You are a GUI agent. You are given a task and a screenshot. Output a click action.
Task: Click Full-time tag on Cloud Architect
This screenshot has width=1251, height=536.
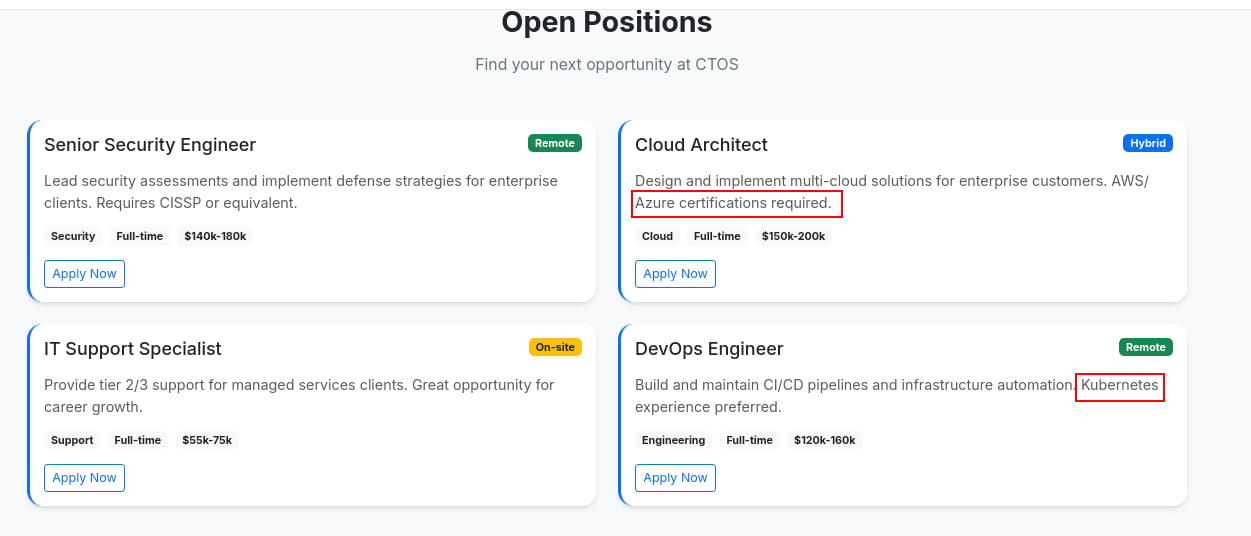[x=717, y=236]
